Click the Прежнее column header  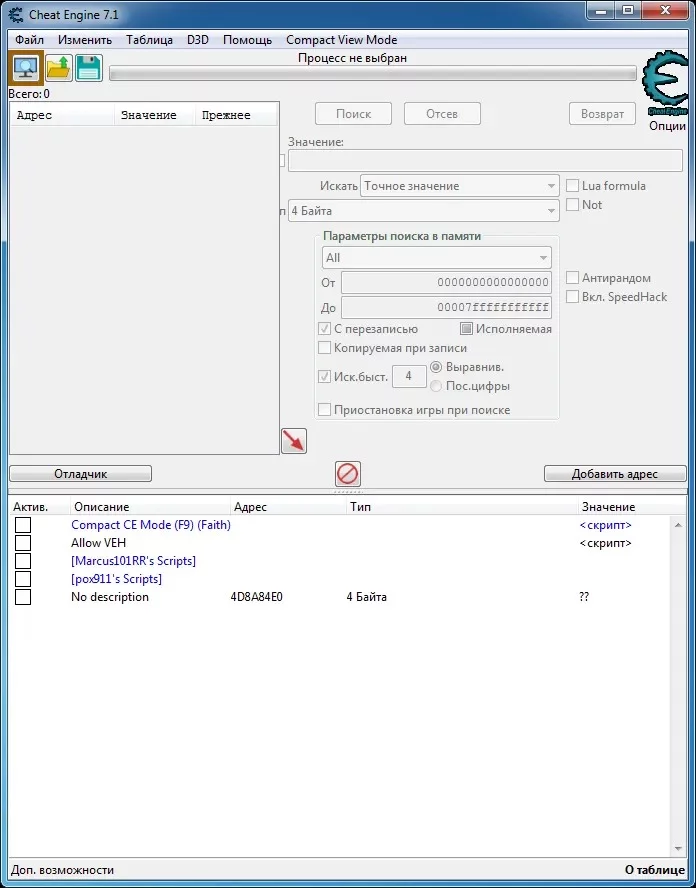tap(236, 115)
